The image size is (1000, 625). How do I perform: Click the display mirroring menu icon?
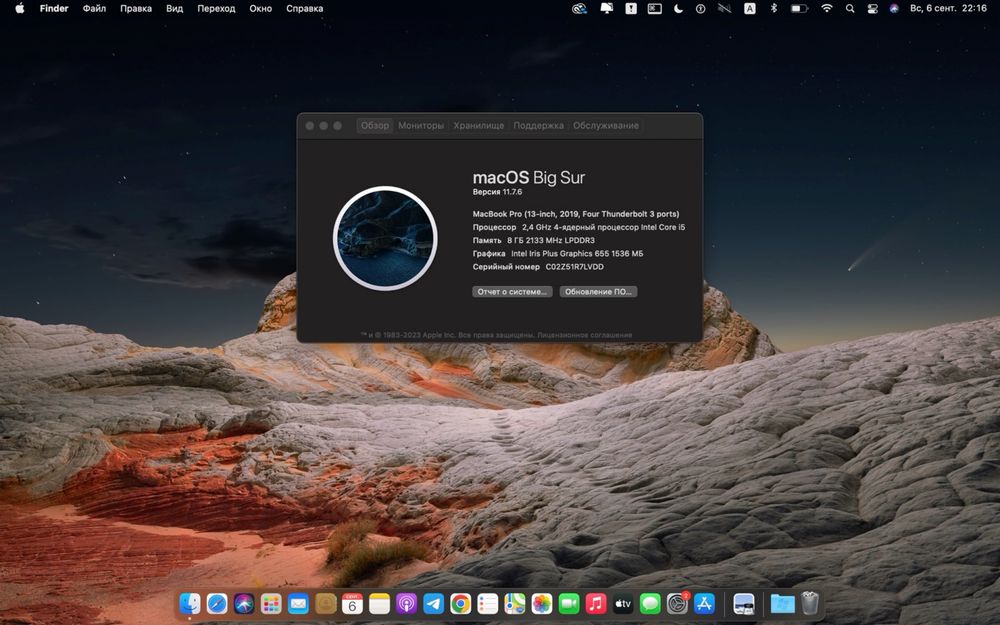click(607, 8)
